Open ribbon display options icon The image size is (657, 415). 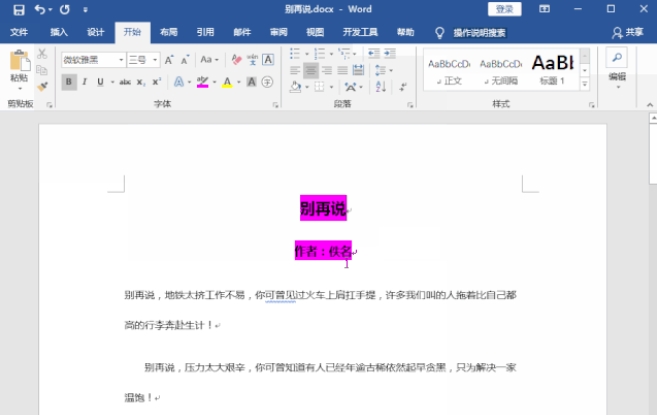544,9
